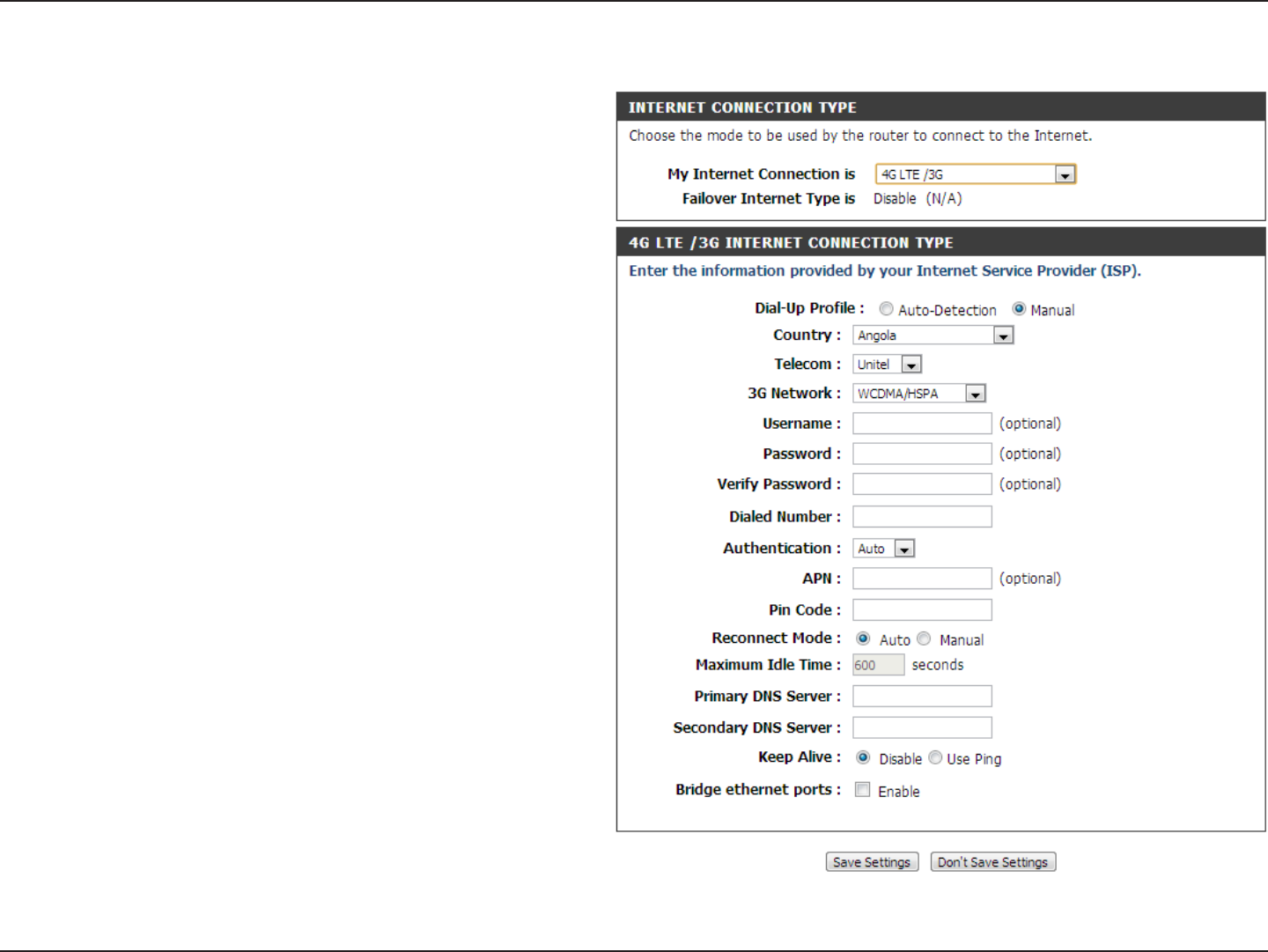Screen dimensions: 1268x952
Task: Open the Authentication dropdown set to Auto
Action: tap(884, 549)
